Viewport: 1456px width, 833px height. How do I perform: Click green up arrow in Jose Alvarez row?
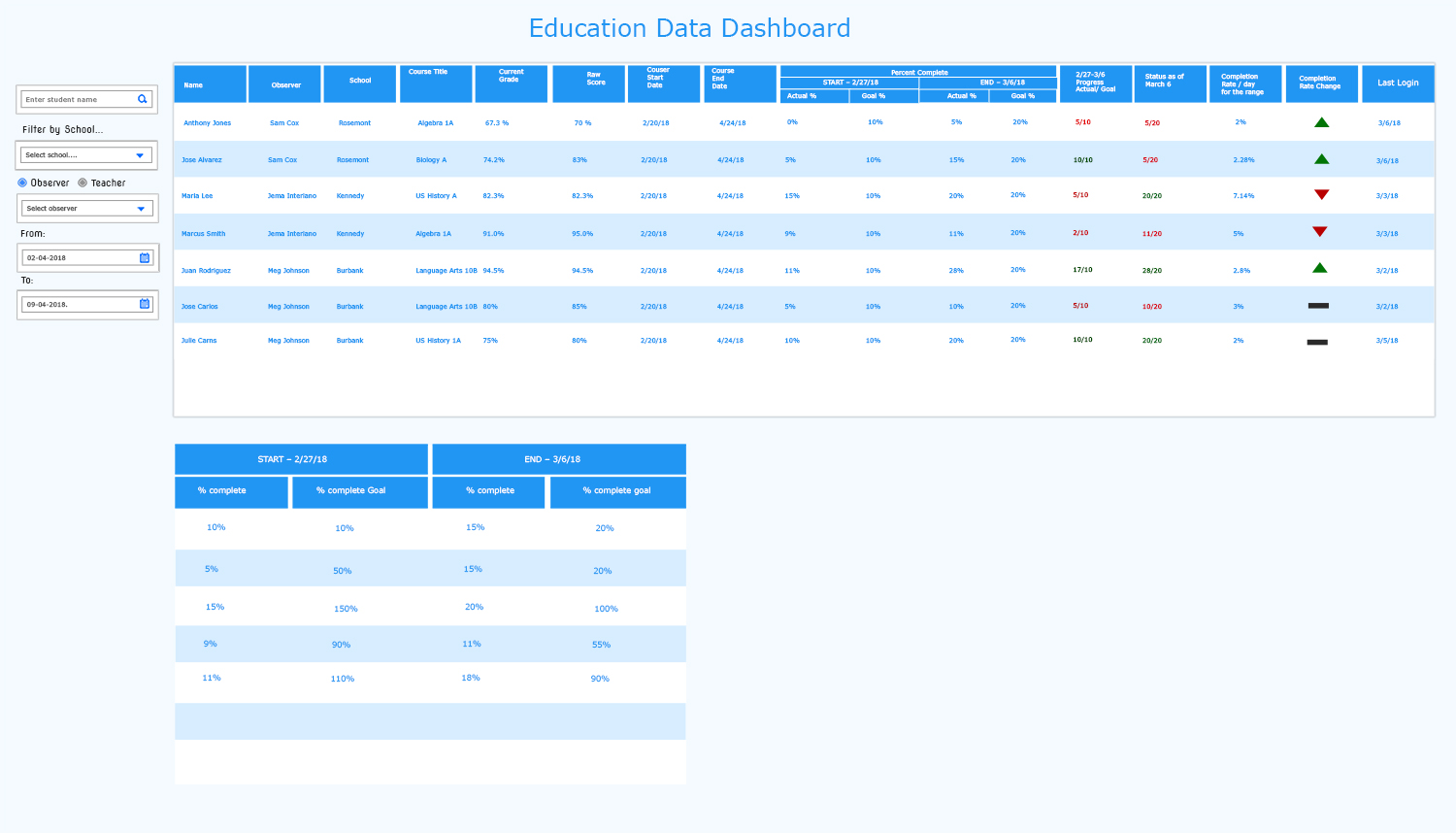pos(1321,159)
